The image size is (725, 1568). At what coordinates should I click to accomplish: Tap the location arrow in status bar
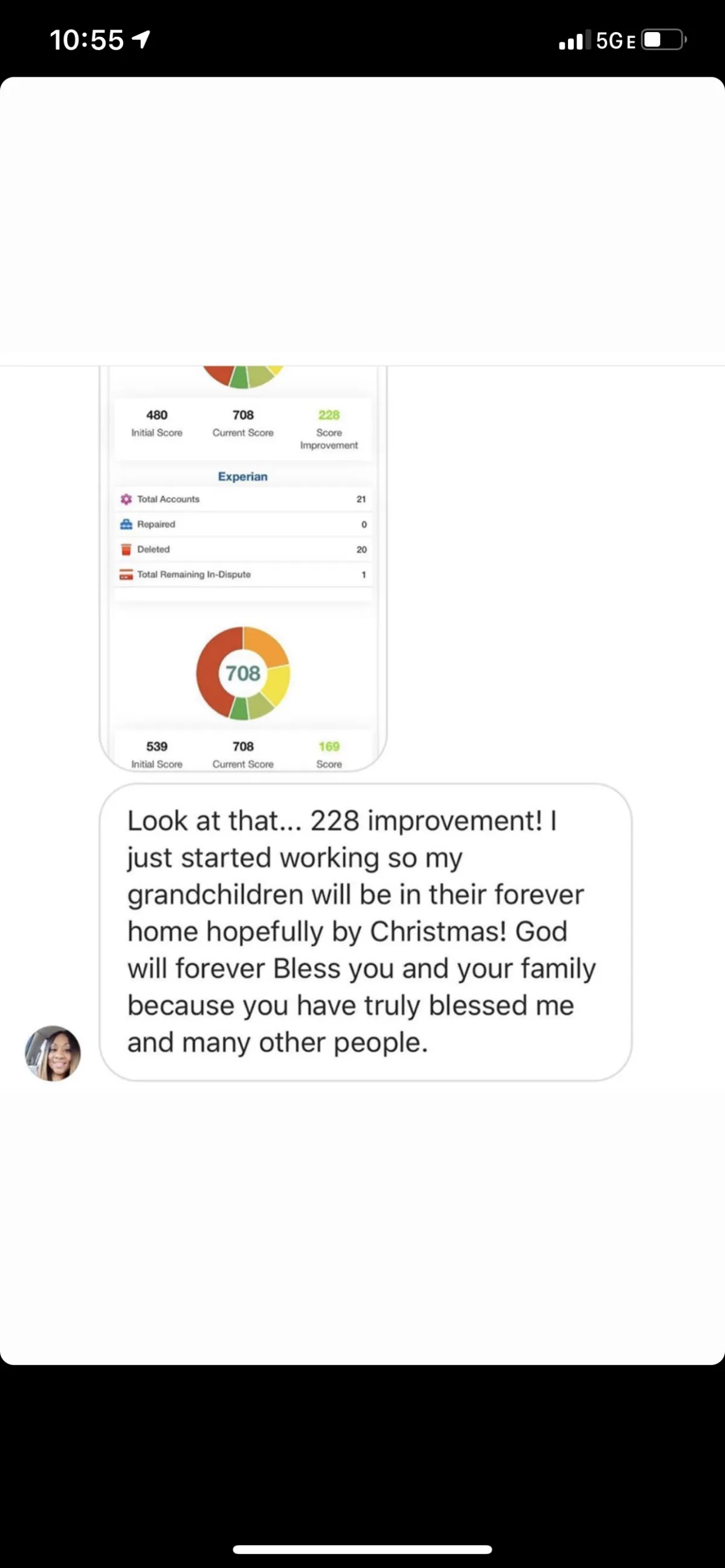[141, 40]
